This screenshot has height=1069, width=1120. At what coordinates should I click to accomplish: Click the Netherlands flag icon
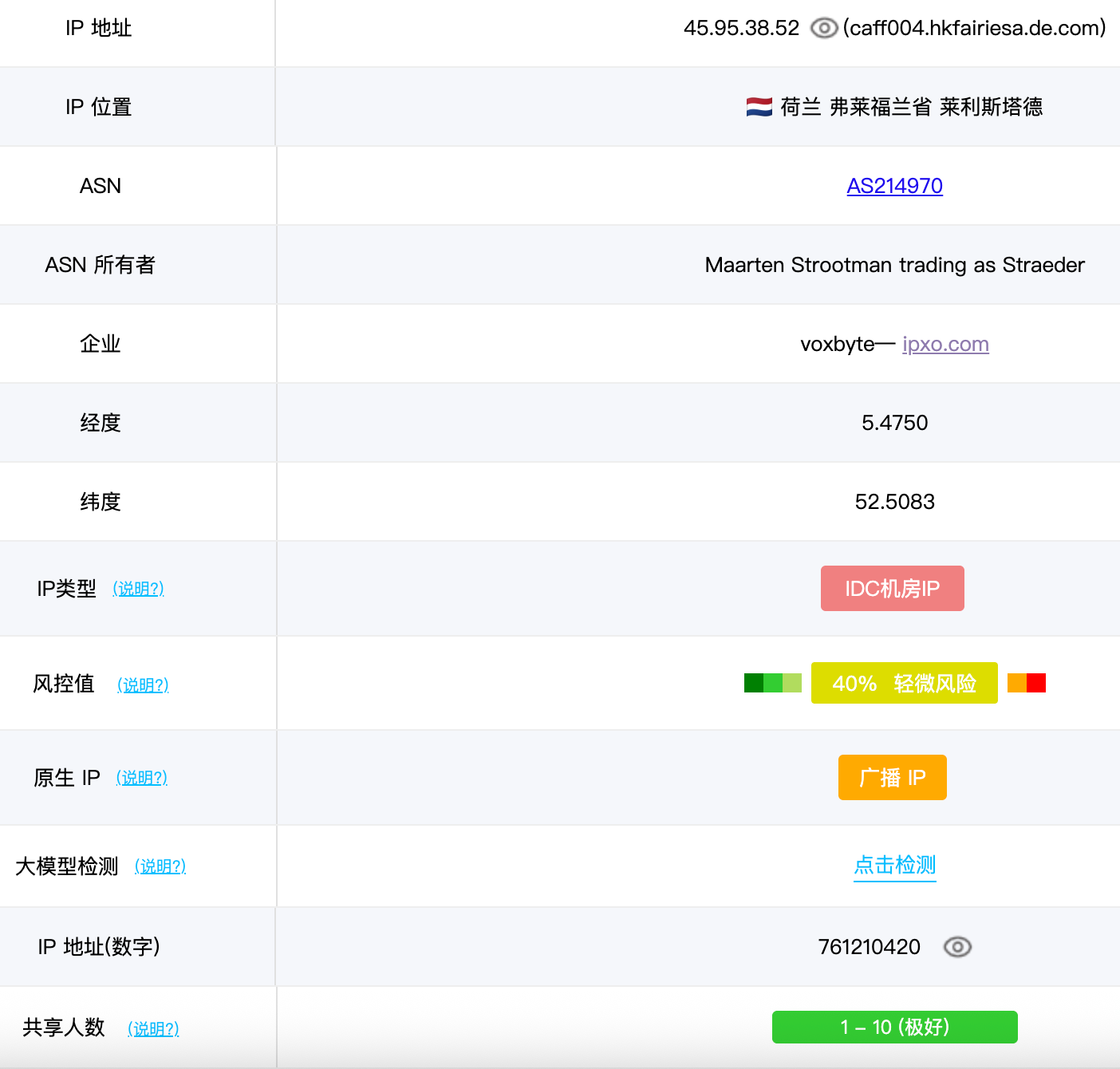(x=759, y=107)
